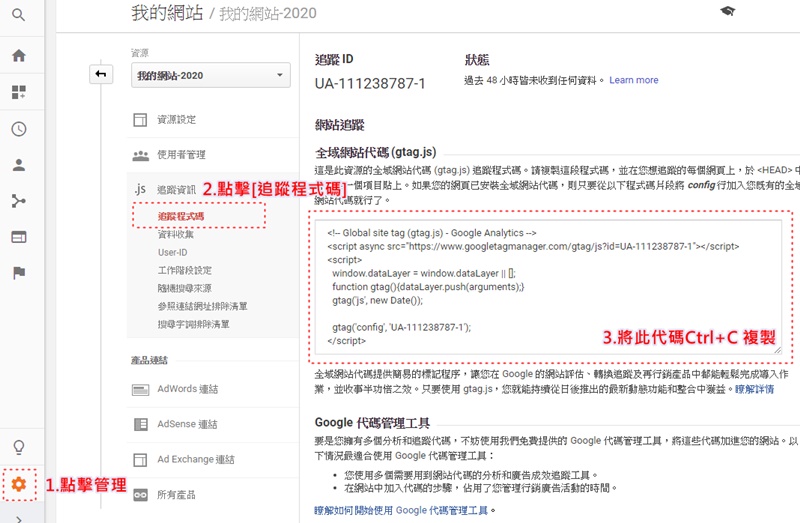Click the Ad Exchange 連結 icon
The height and width of the screenshot is (523, 800).
click(x=140, y=460)
